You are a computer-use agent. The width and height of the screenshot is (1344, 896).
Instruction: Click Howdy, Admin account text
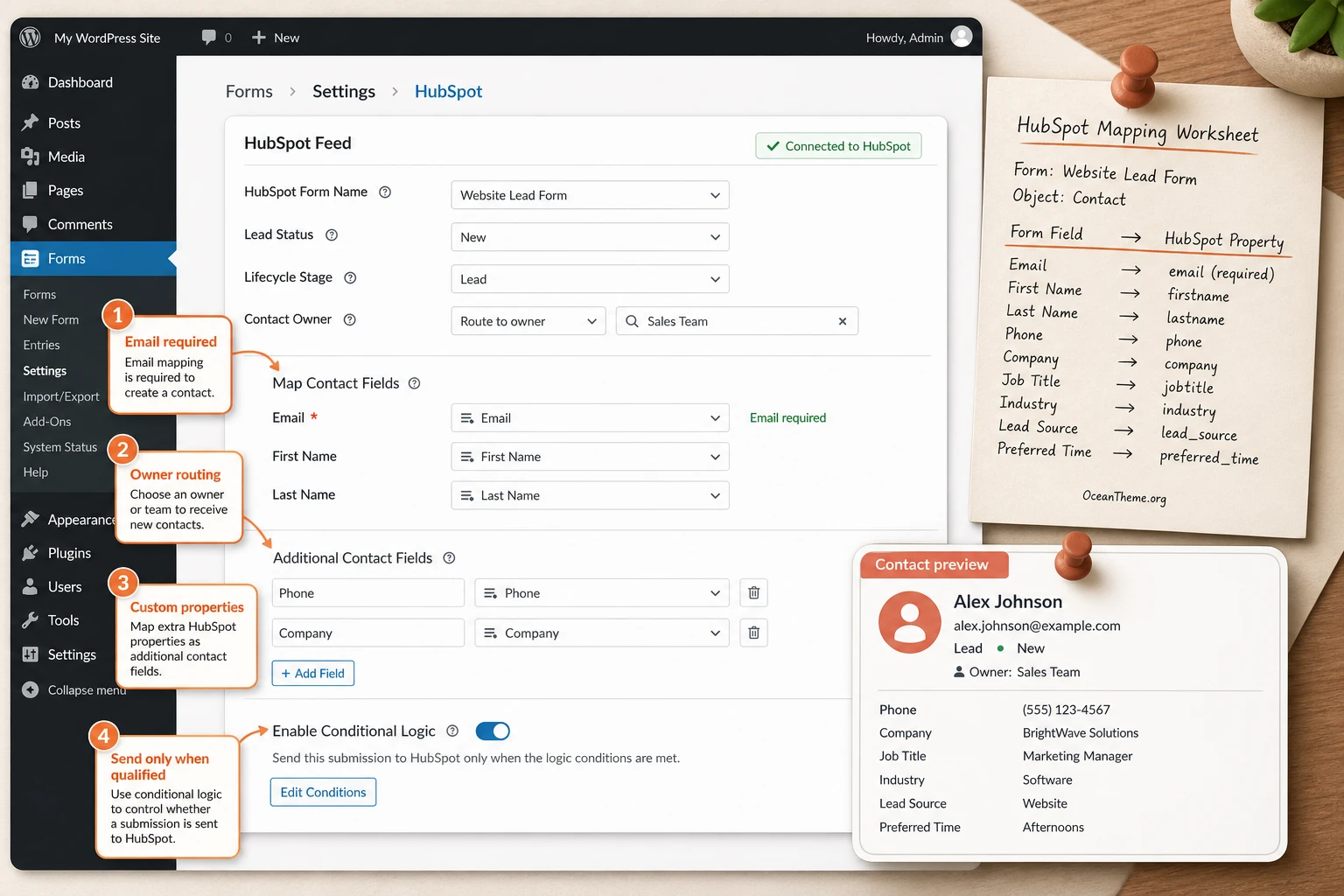(x=905, y=38)
